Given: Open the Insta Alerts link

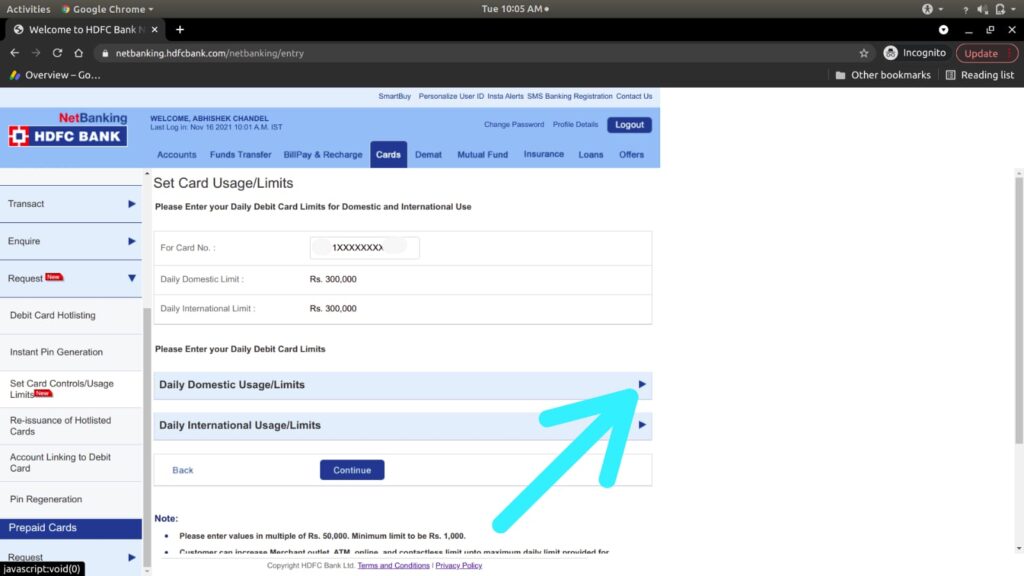Looking at the screenshot, I should [505, 96].
